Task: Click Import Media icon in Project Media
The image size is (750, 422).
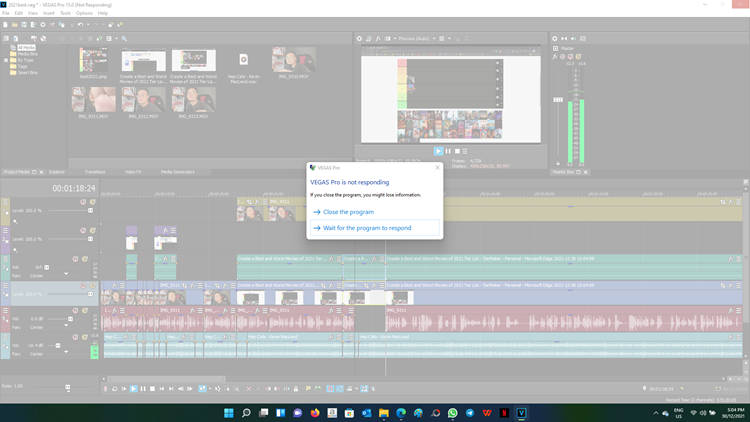Action: (6, 39)
